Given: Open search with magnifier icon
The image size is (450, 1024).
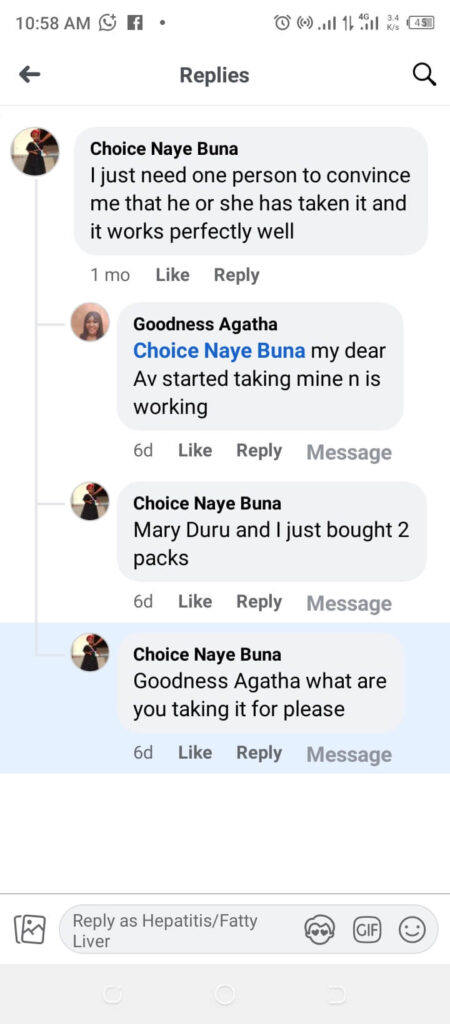Looking at the screenshot, I should point(424,74).
